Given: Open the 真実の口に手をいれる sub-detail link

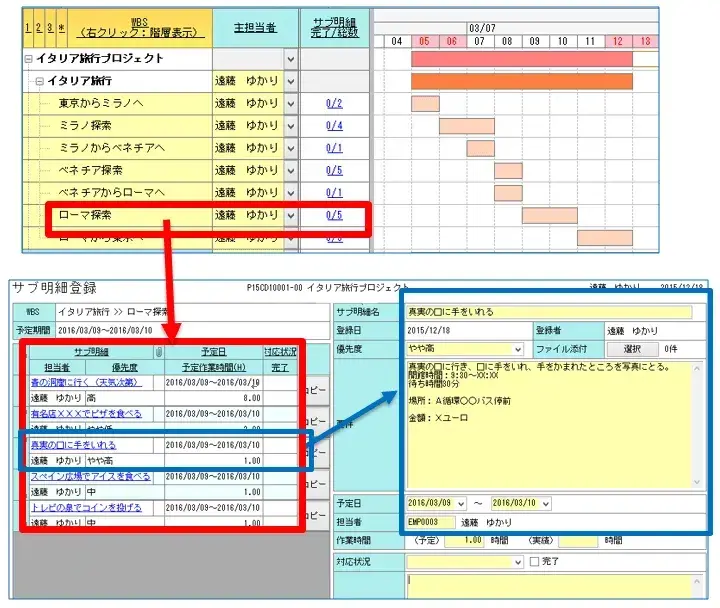Looking at the screenshot, I should coord(74,444).
